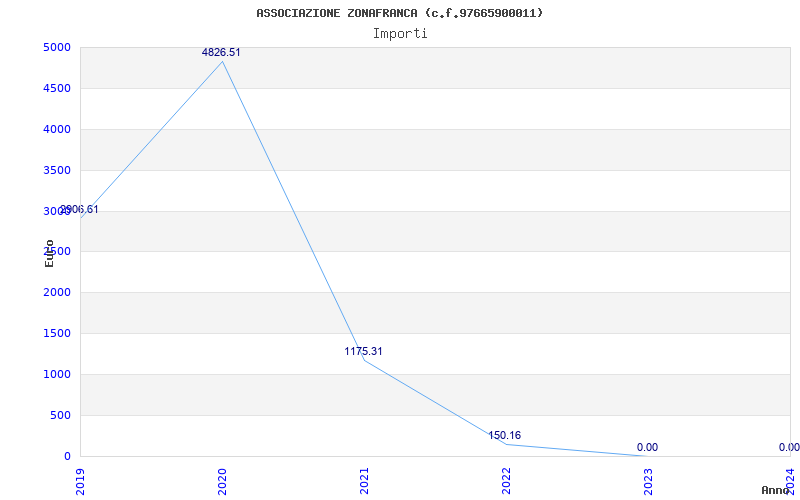Click the chart title ASSOCIAZIONE ZONAFRANCA

tap(399, 13)
